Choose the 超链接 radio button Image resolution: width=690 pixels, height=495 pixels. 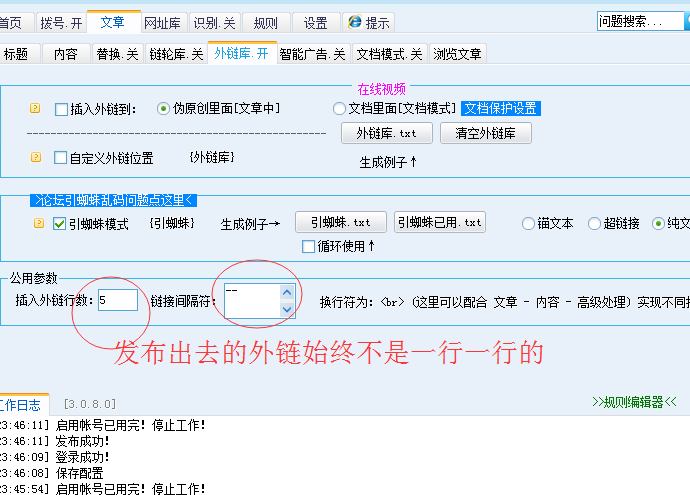point(594,224)
